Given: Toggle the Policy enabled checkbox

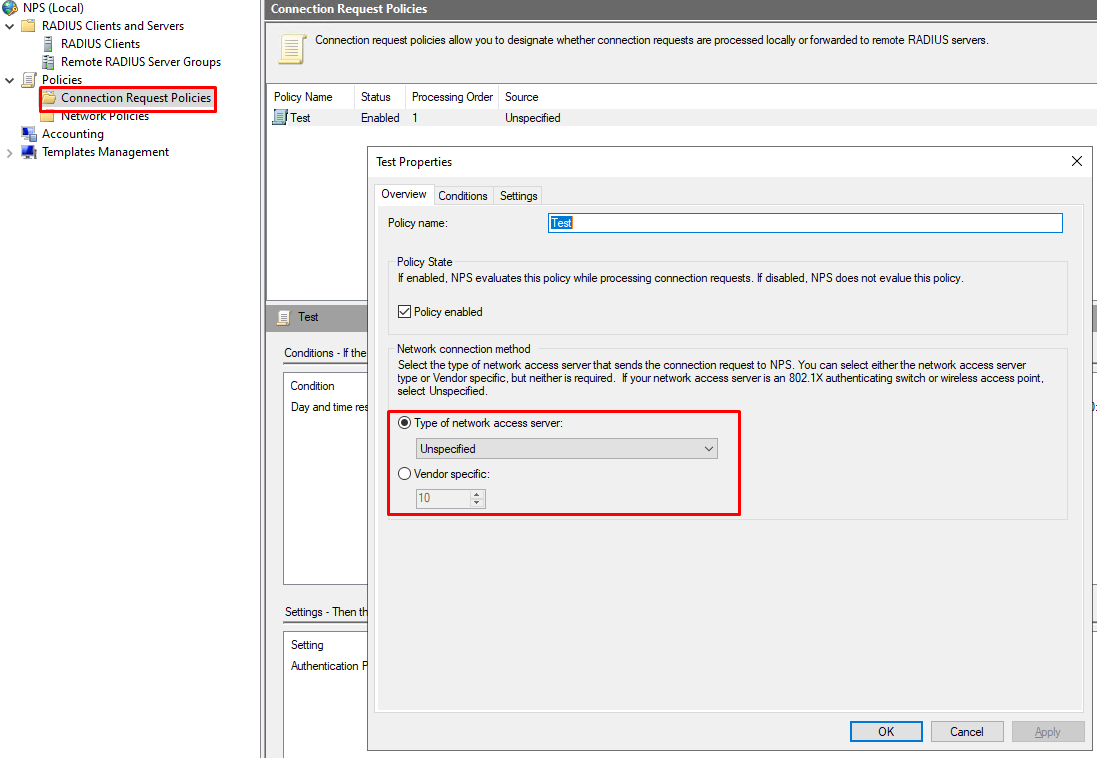Looking at the screenshot, I should click(x=405, y=312).
